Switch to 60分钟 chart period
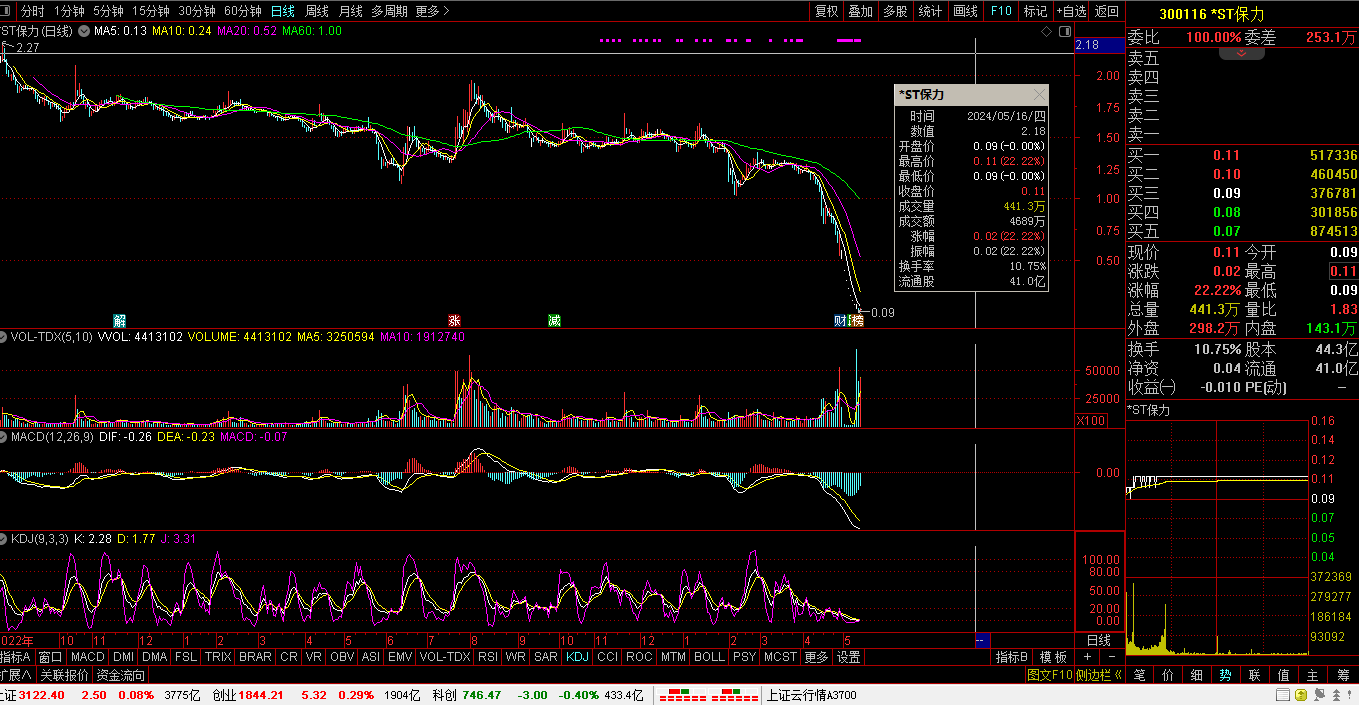 (x=243, y=11)
